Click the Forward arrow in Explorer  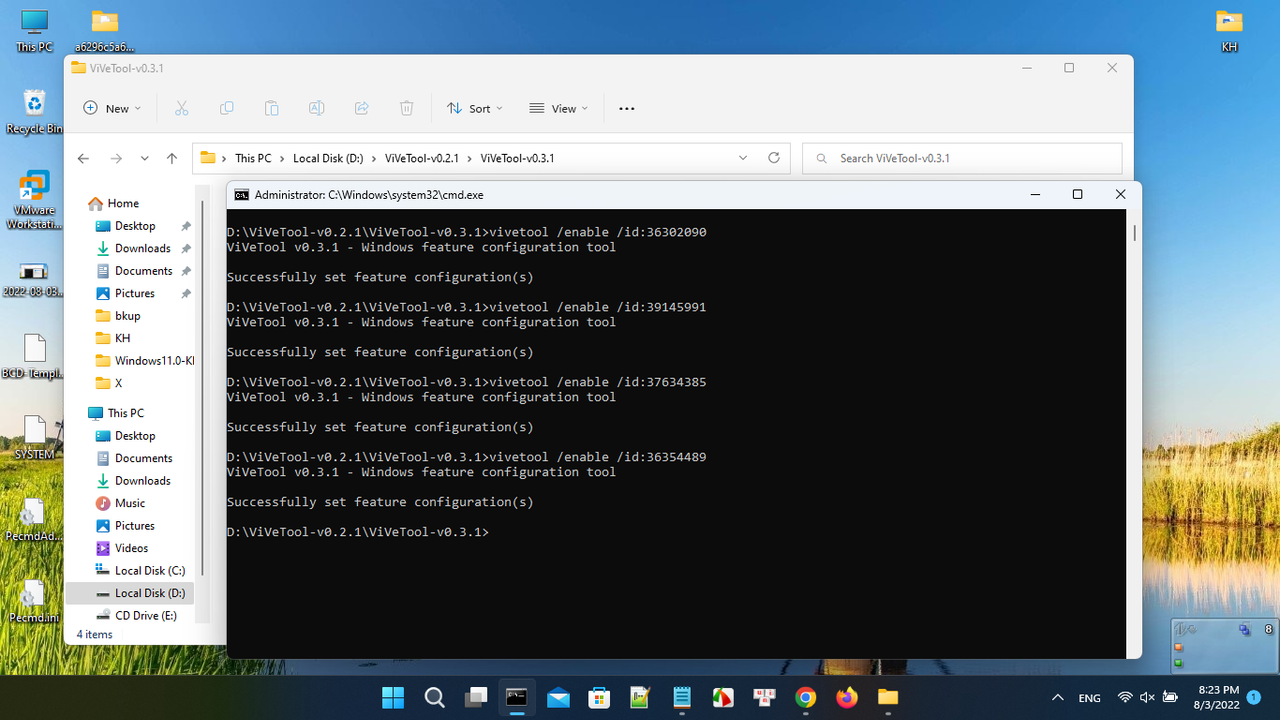(116, 158)
